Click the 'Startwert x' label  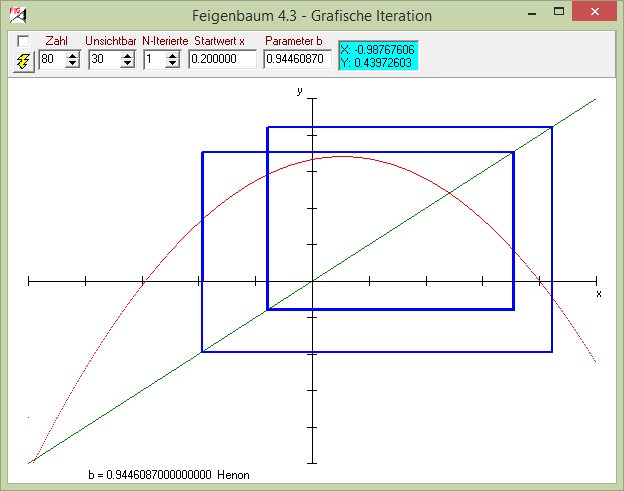coord(219,41)
